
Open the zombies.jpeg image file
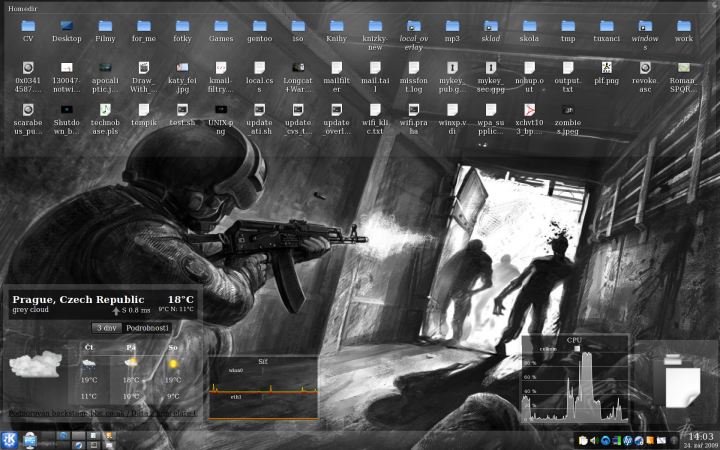568,108
